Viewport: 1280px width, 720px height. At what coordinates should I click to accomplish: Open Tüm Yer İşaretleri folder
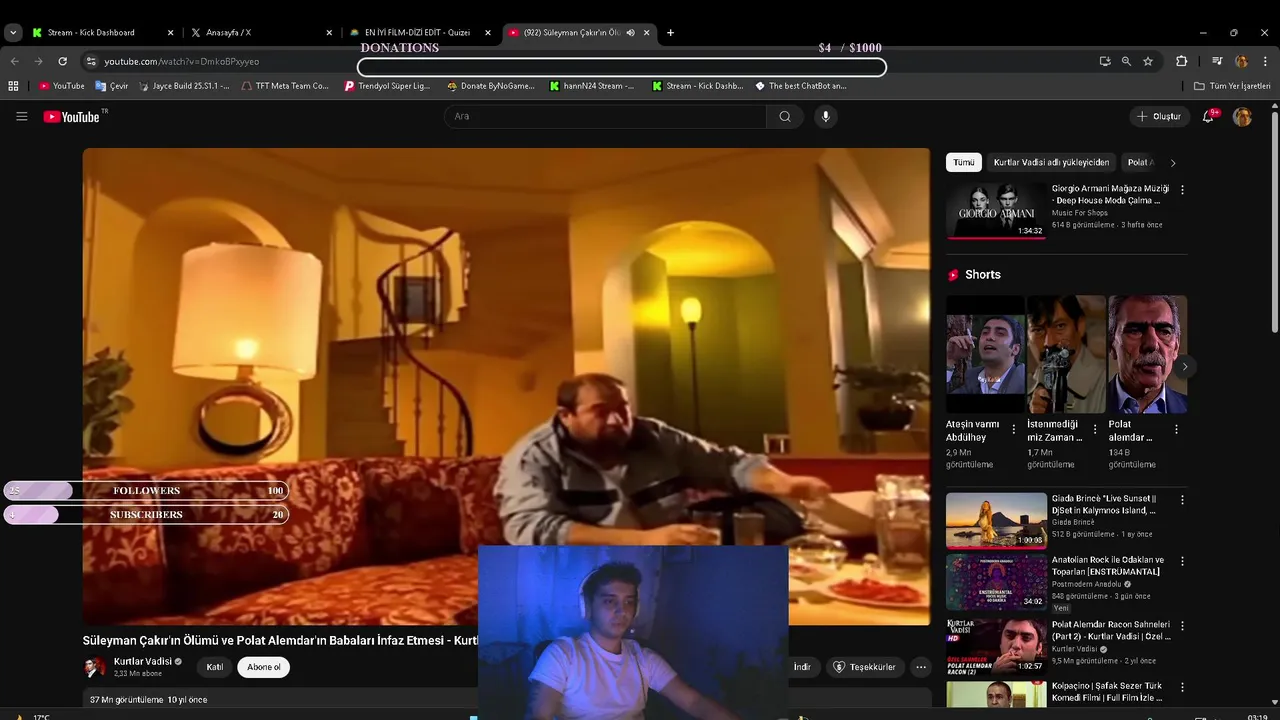[x=1232, y=86]
